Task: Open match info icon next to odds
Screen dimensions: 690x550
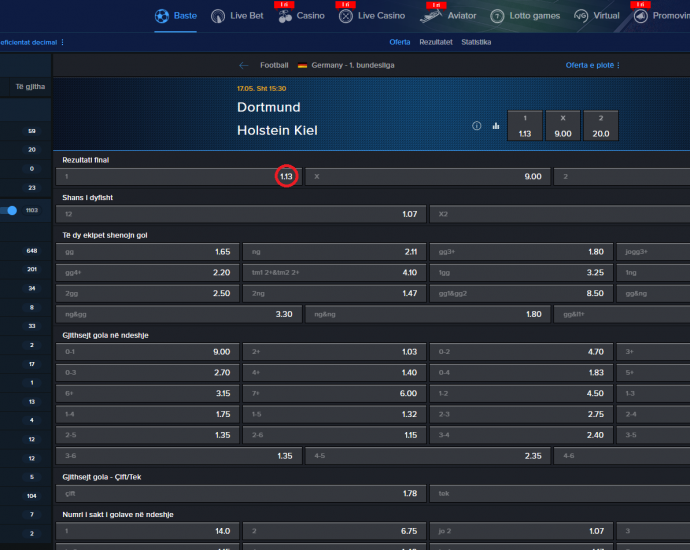Action: click(x=477, y=126)
